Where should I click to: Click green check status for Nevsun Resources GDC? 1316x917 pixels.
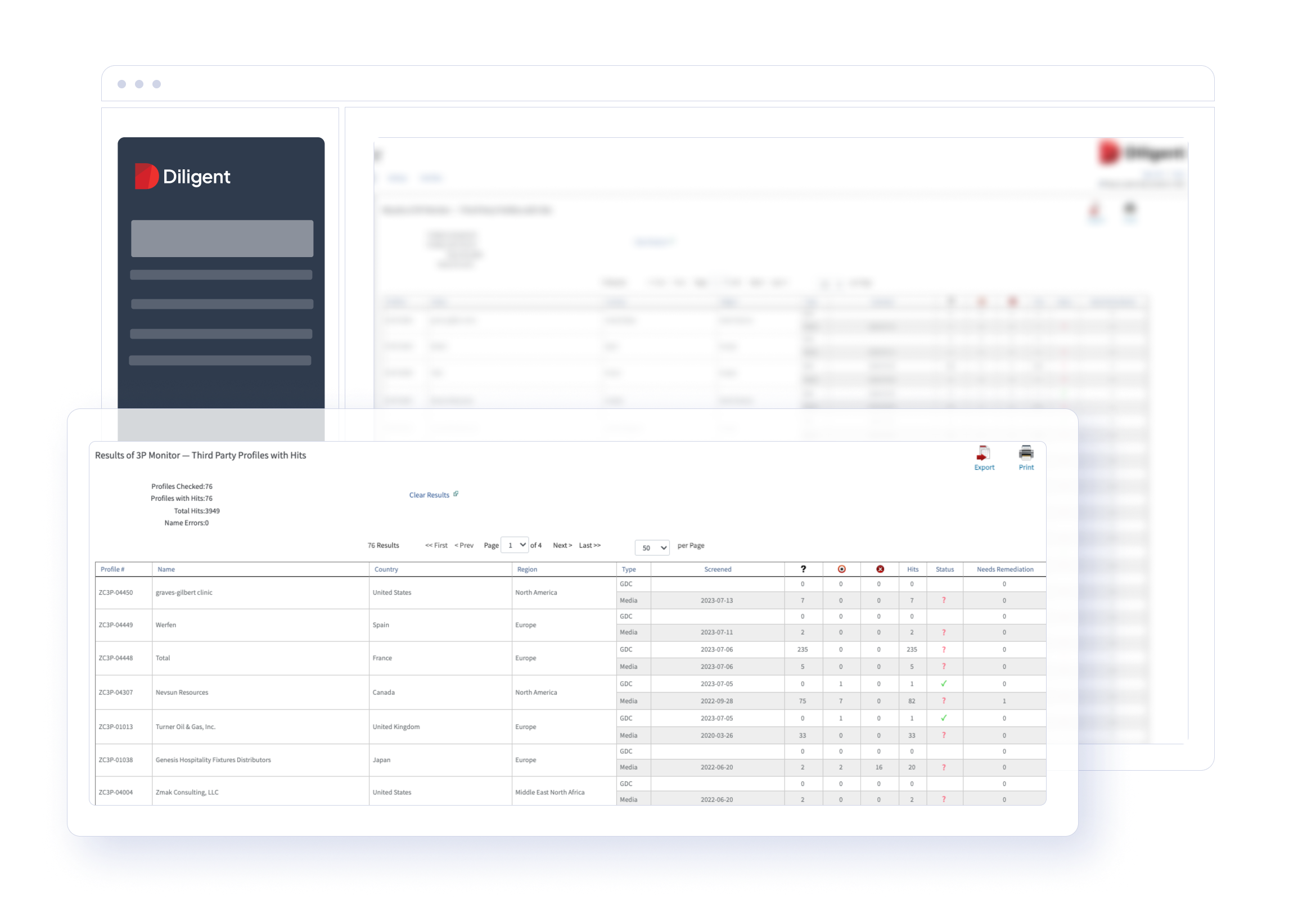944,684
